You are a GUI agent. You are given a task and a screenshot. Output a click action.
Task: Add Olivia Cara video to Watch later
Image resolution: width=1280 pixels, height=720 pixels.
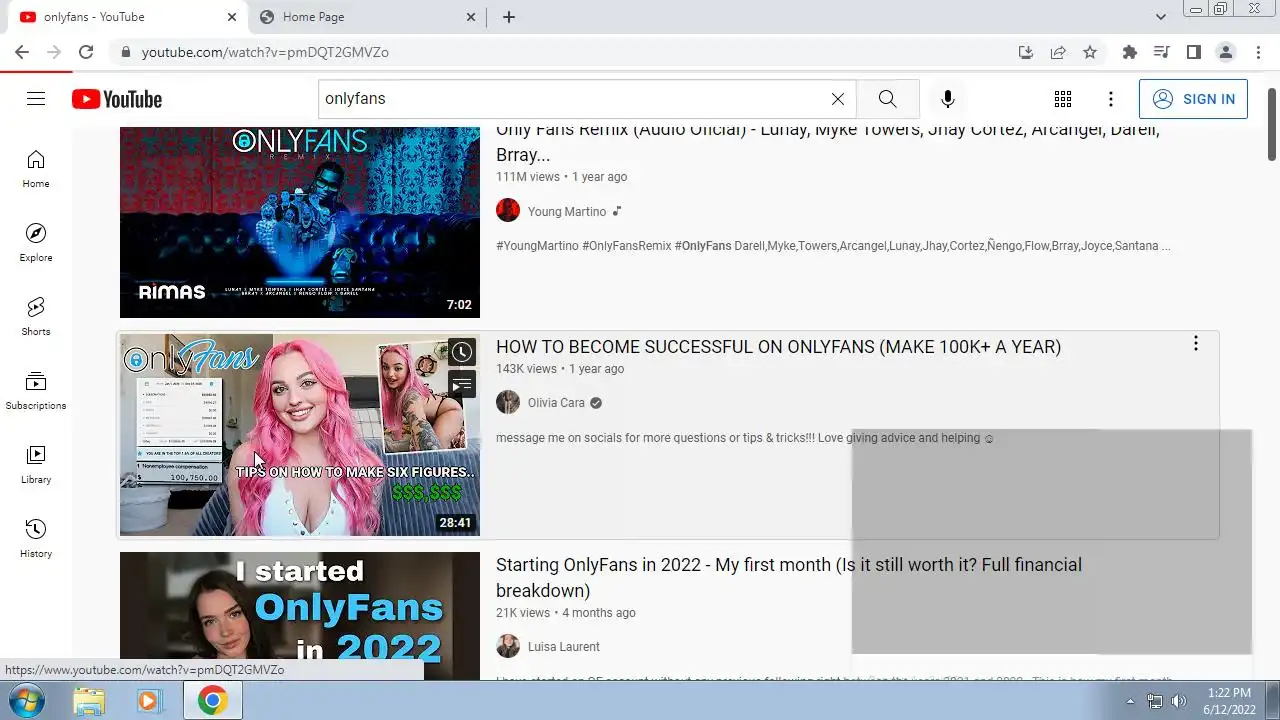pos(461,352)
